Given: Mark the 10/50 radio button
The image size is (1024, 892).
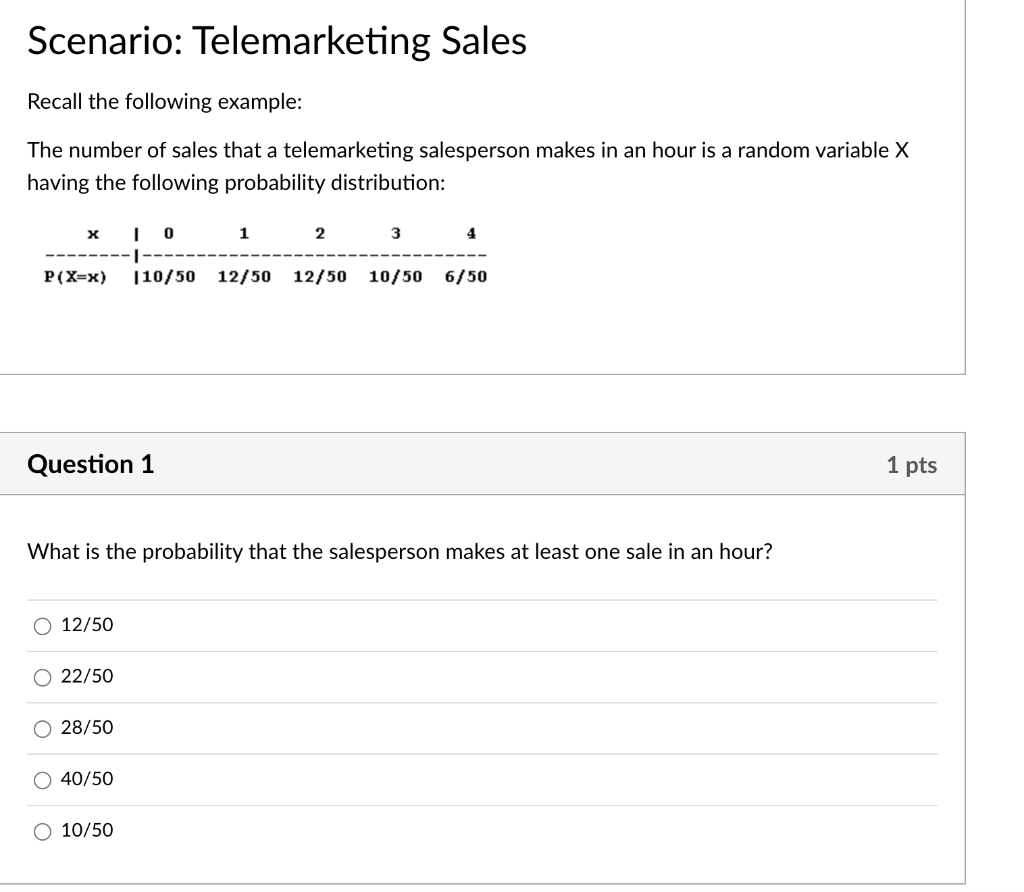Looking at the screenshot, I should click(42, 831).
